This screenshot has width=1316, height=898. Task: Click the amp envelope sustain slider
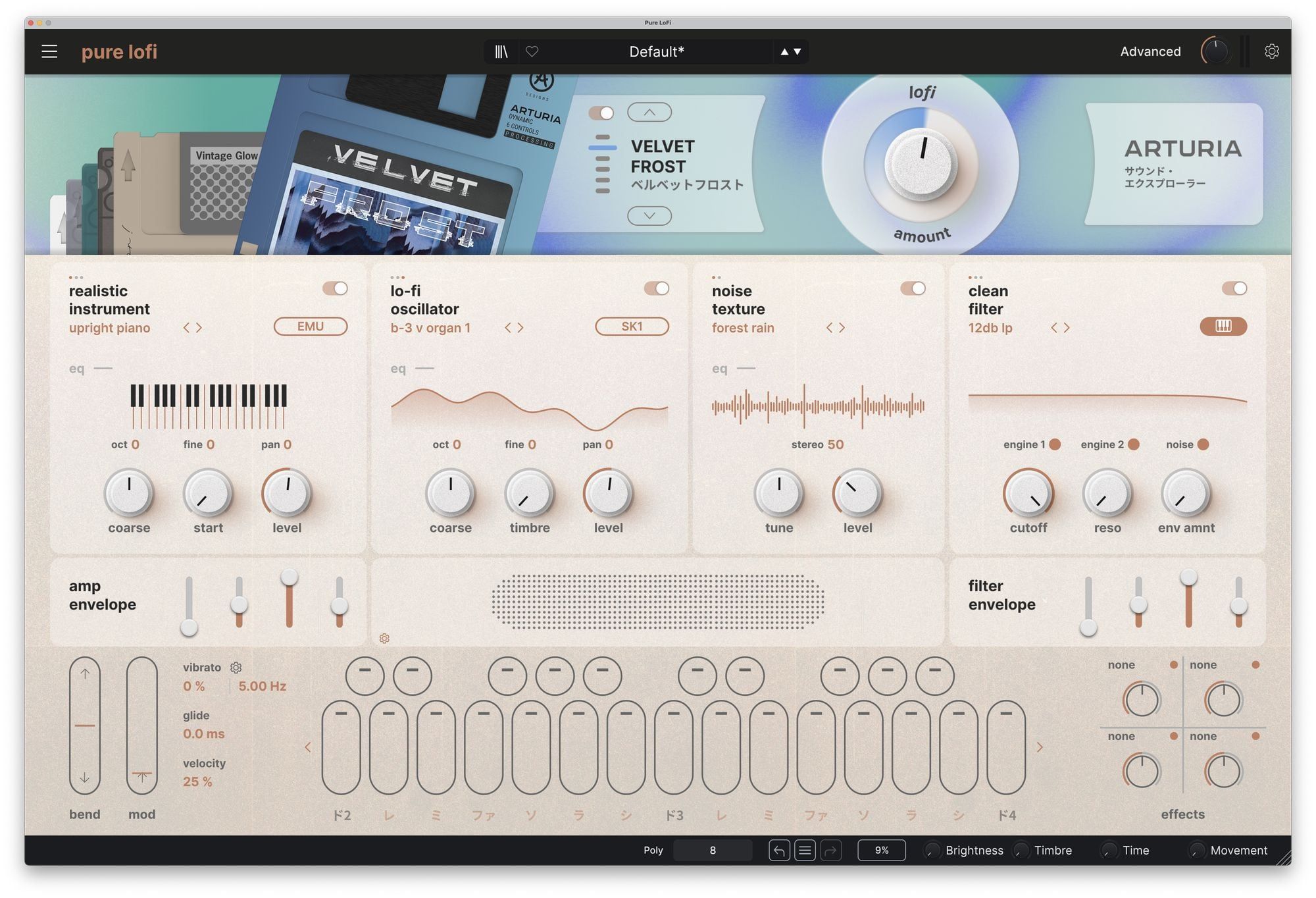289,578
